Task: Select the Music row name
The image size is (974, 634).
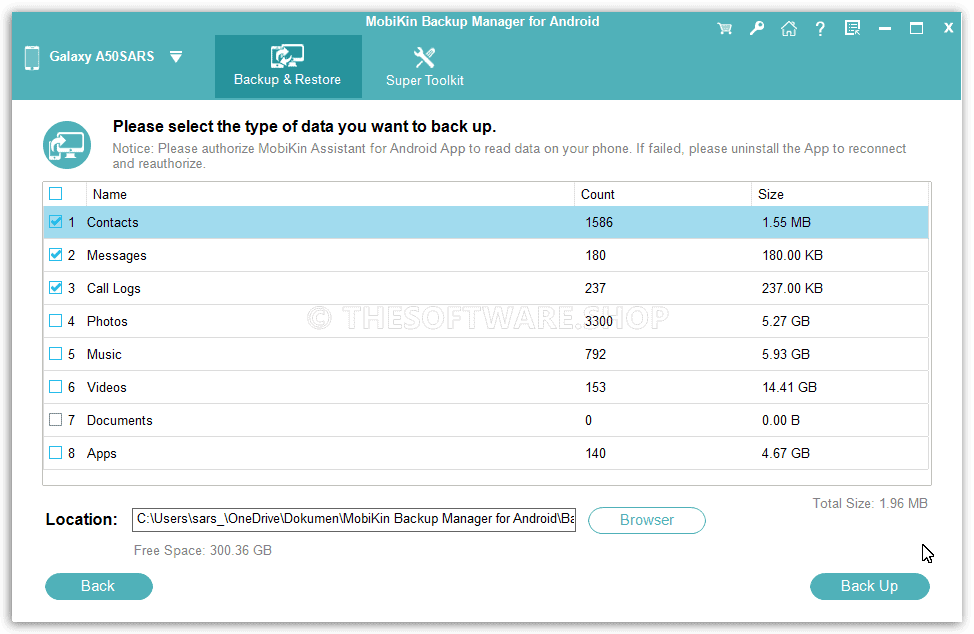Action: click(104, 354)
